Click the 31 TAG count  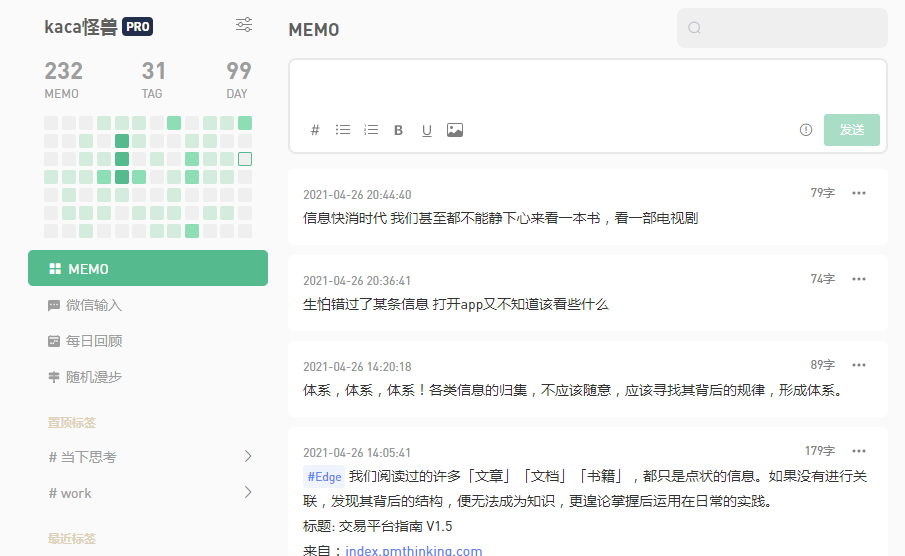[153, 79]
